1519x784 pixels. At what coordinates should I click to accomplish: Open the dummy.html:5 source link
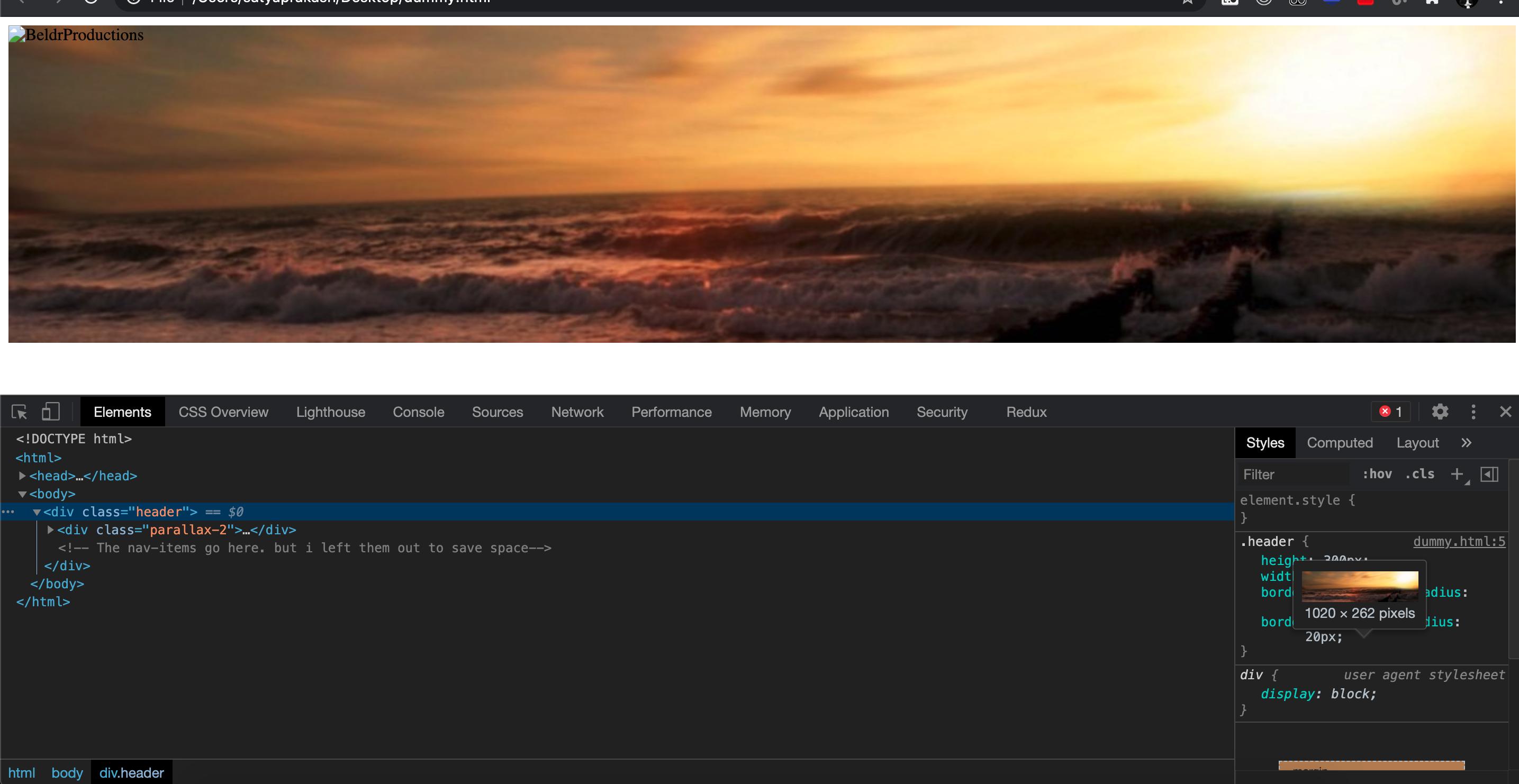point(1459,541)
